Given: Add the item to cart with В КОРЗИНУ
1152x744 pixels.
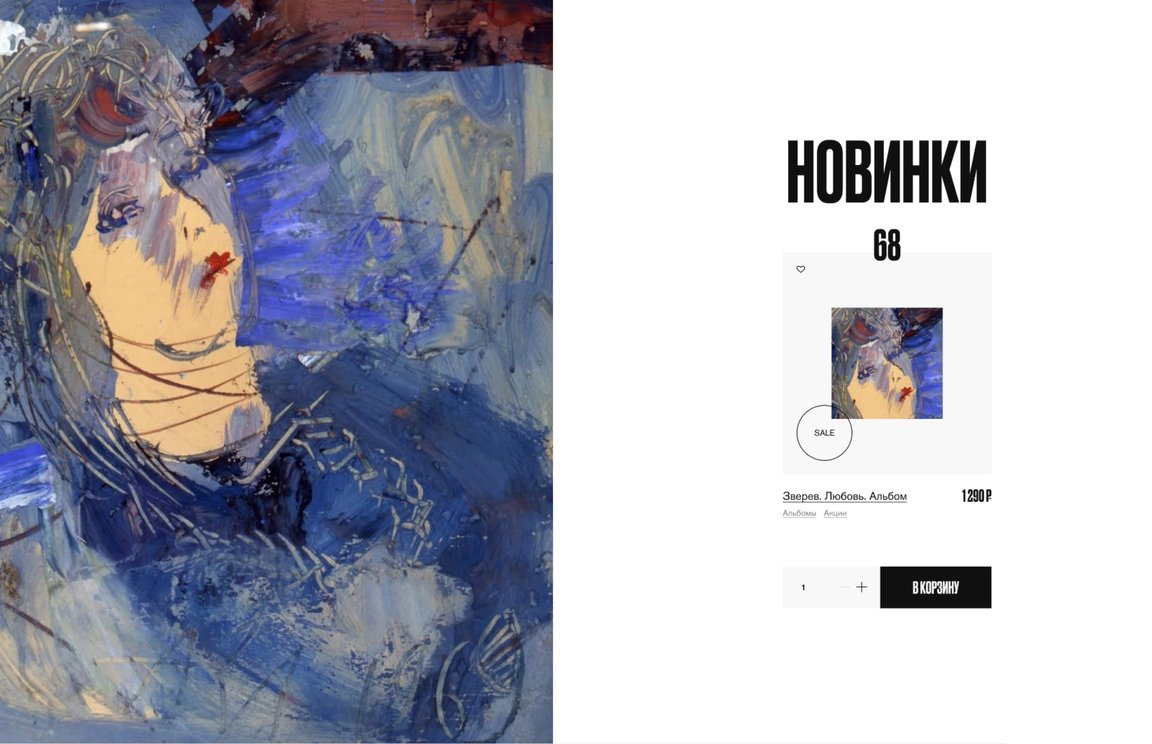Looking at the screenshot, I should point(935,587).
